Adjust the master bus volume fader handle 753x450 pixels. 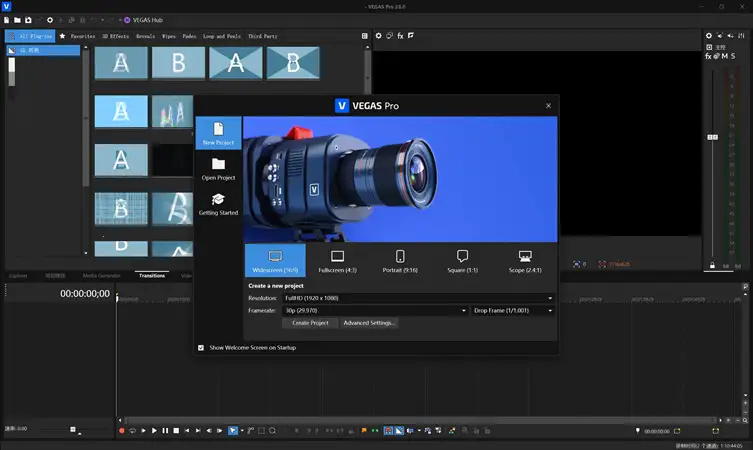click(713, 137)
